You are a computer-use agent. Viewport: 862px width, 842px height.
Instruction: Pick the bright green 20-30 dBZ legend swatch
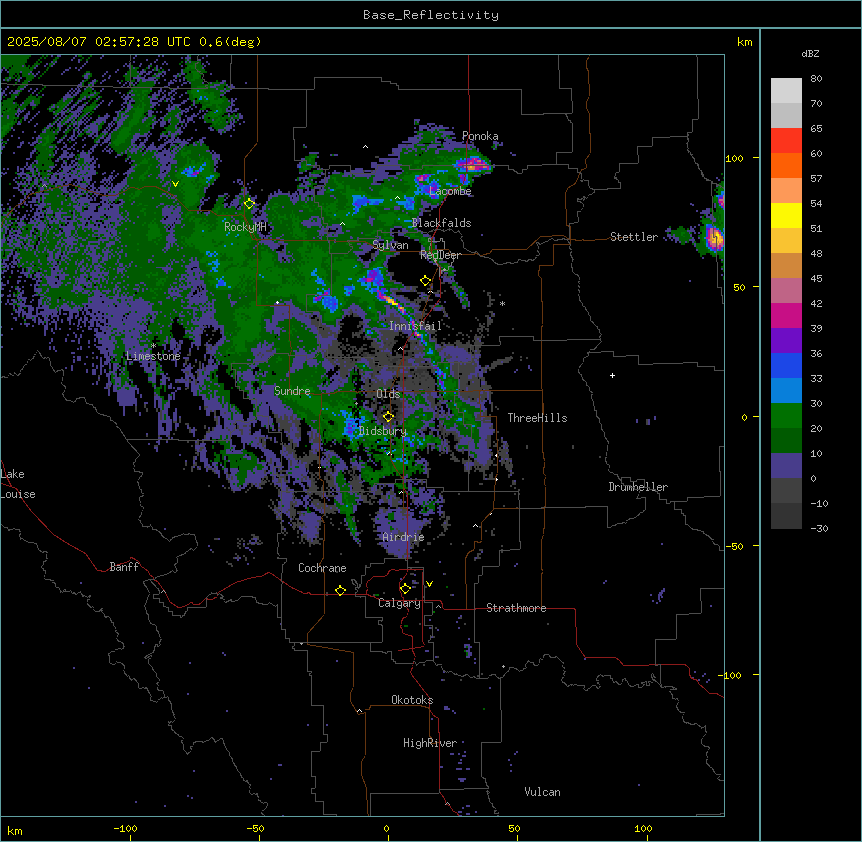pos(786,416)
